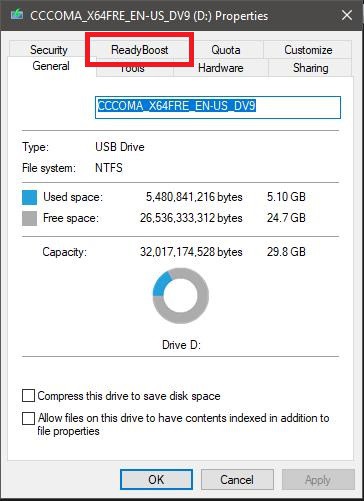Click the drive name text field

click(x=218, y=107)
